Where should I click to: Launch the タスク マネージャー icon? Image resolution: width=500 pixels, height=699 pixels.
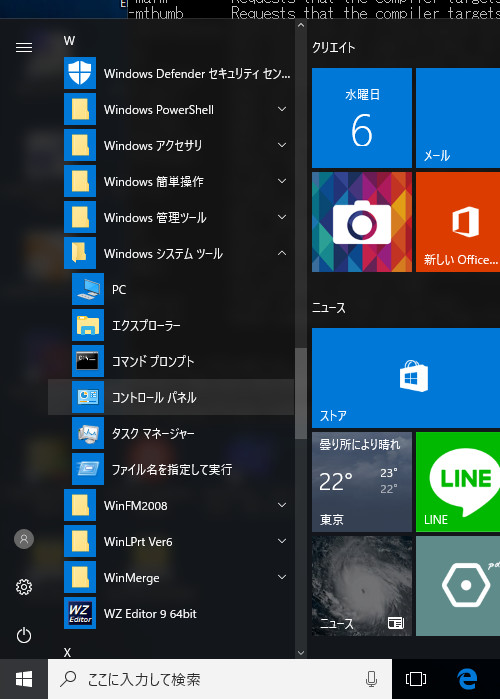point(88,433)
